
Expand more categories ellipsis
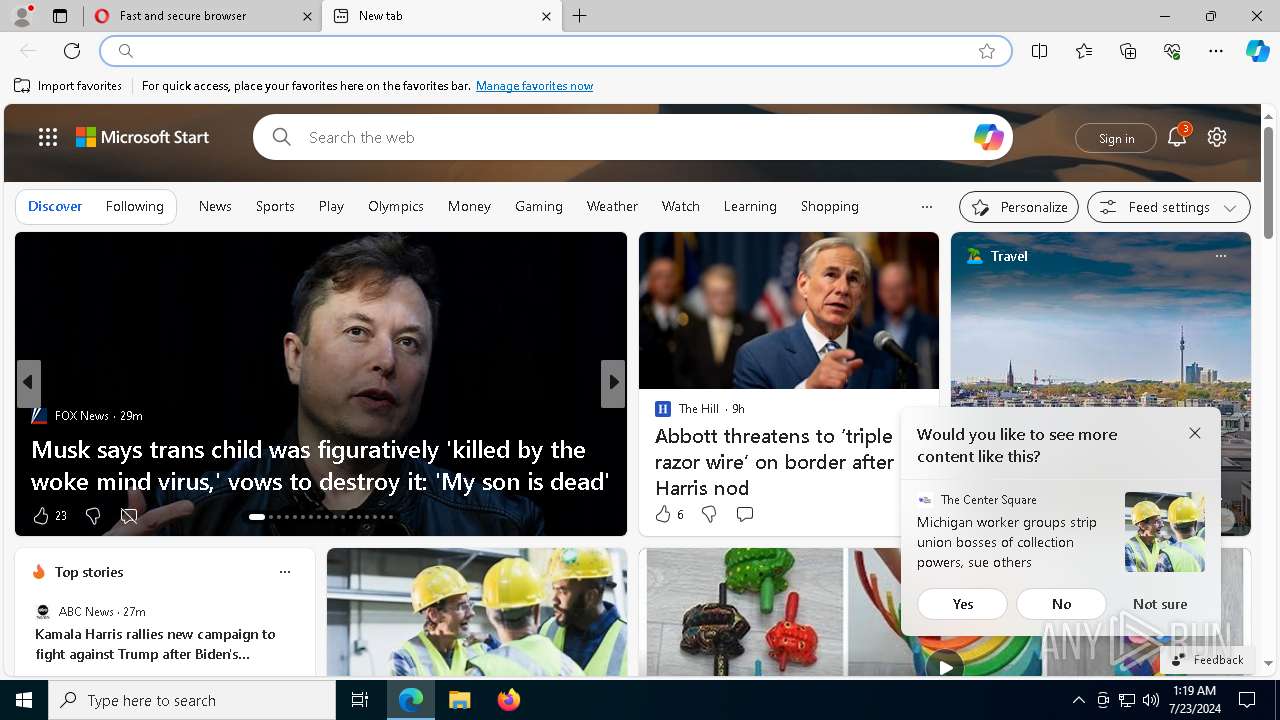point(927,207)
